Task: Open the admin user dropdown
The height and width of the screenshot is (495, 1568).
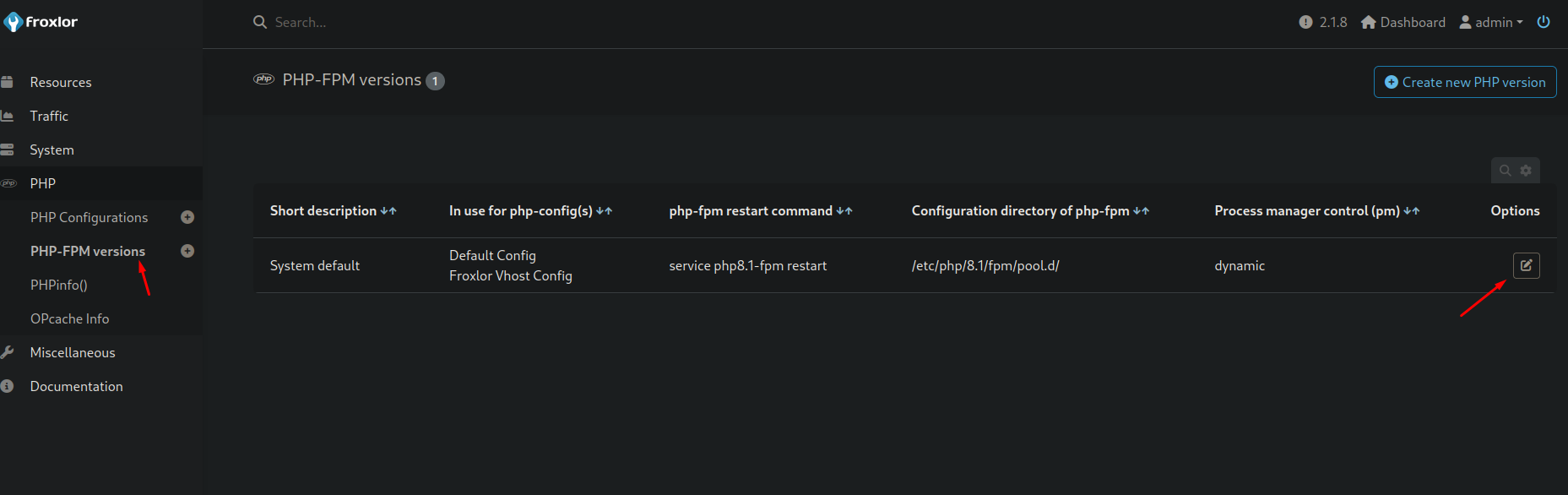Action: (1491, 22)
